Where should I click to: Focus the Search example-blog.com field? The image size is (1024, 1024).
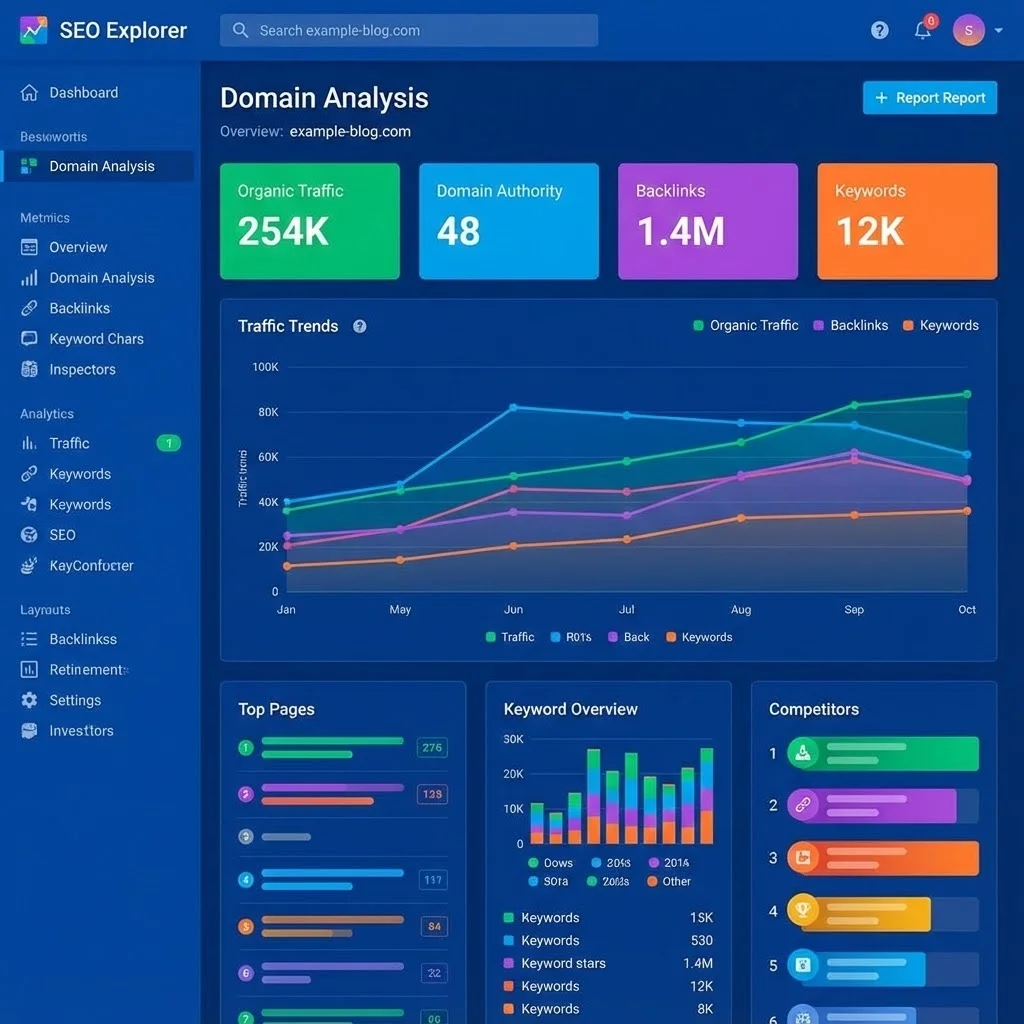[x=409, y=30]
